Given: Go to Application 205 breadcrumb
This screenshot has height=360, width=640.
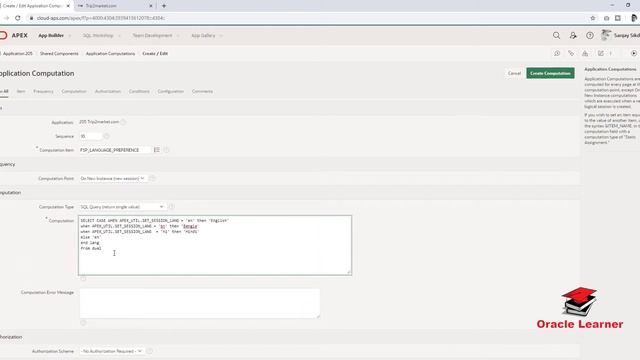Looking at the screenshot, I should (x=18, y=53).
